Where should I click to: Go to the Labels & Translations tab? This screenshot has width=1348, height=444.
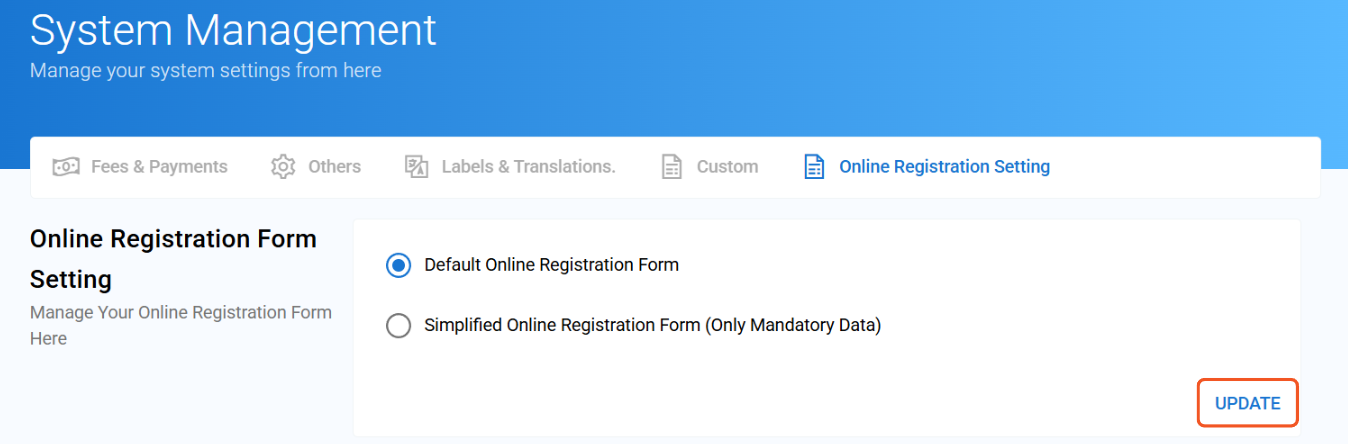coord(510,166)
